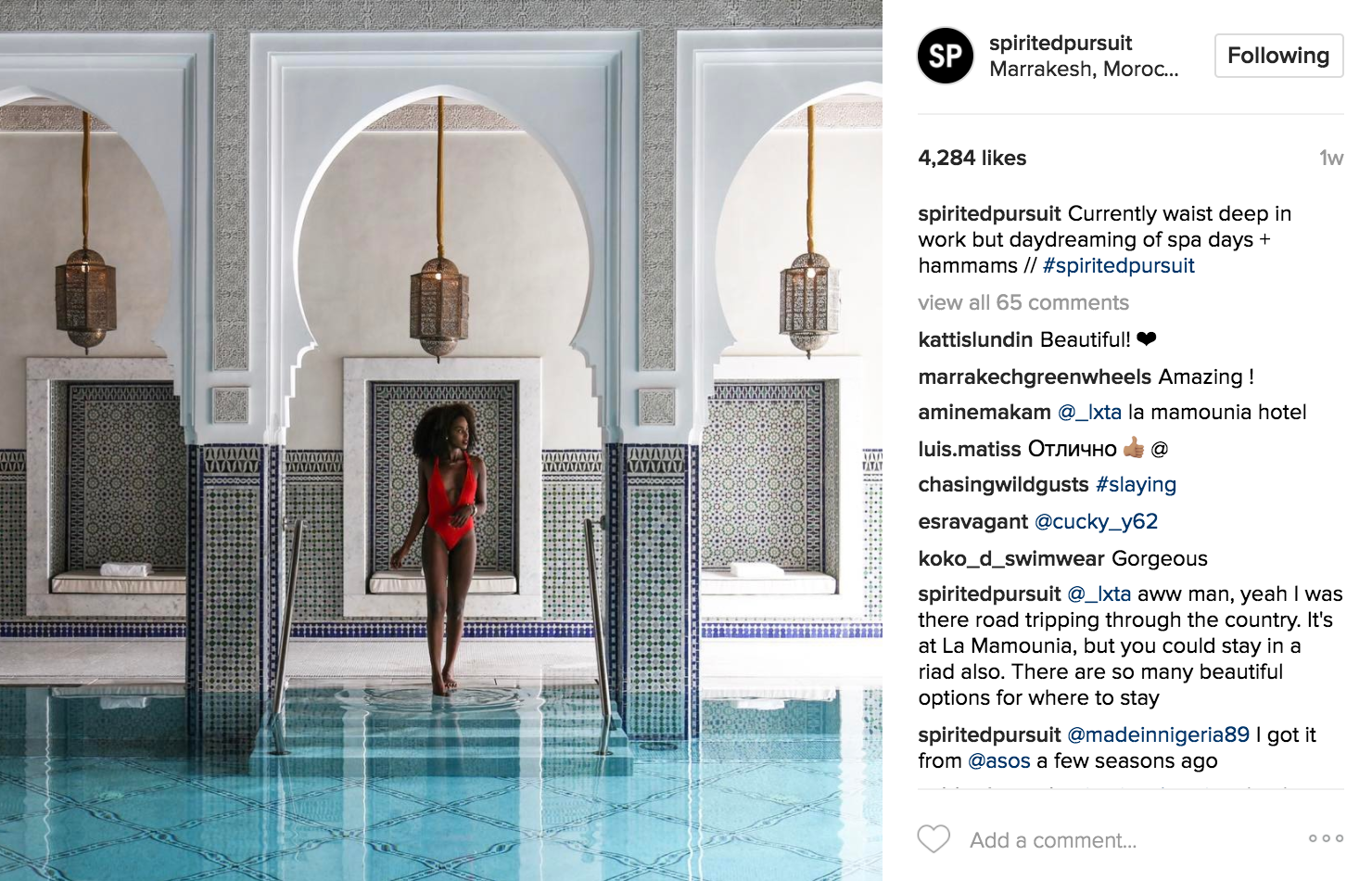Open @madeinnigeria89's profile mention
The height and width of the screenshot is (881, 1372).
click(1158, 734)
